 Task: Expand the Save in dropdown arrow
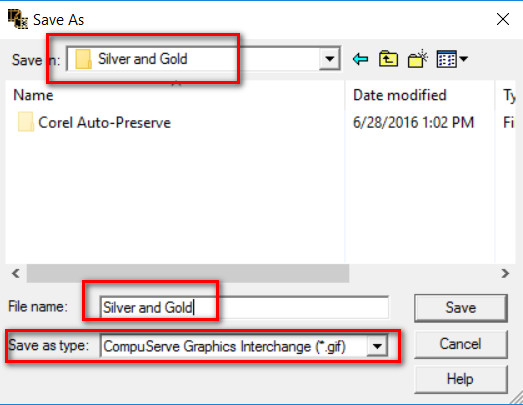[x=329, y=59]
